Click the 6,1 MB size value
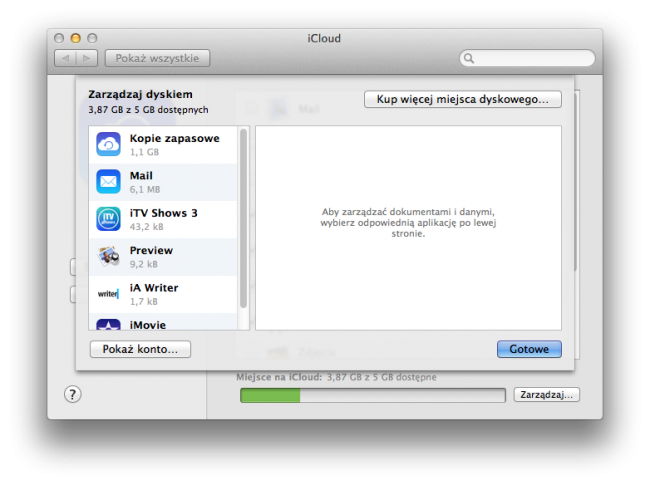 click(x=145, y=189)
